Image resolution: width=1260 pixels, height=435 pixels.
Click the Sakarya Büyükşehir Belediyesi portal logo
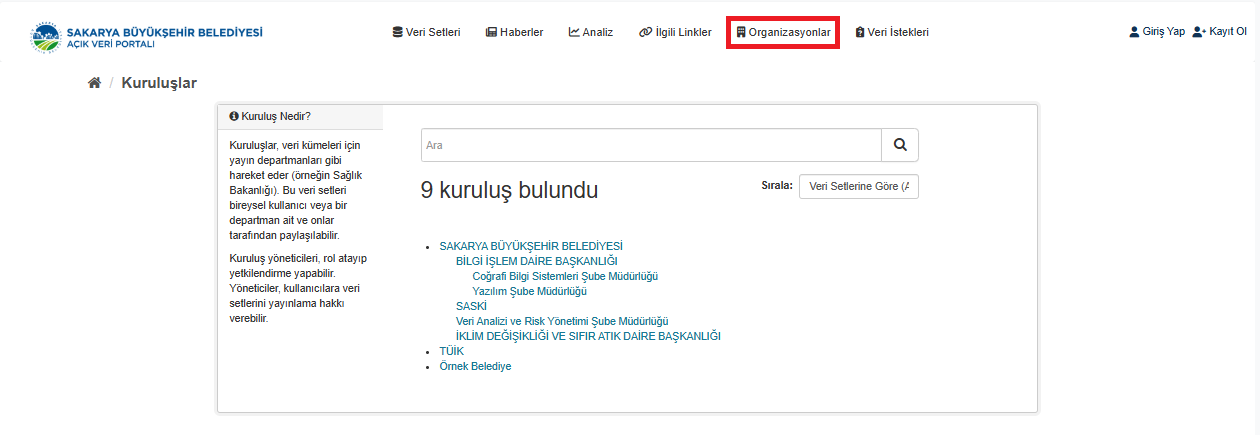147,38
